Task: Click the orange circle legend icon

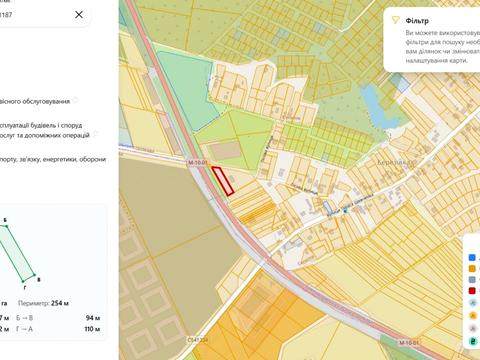Action: 473,315
